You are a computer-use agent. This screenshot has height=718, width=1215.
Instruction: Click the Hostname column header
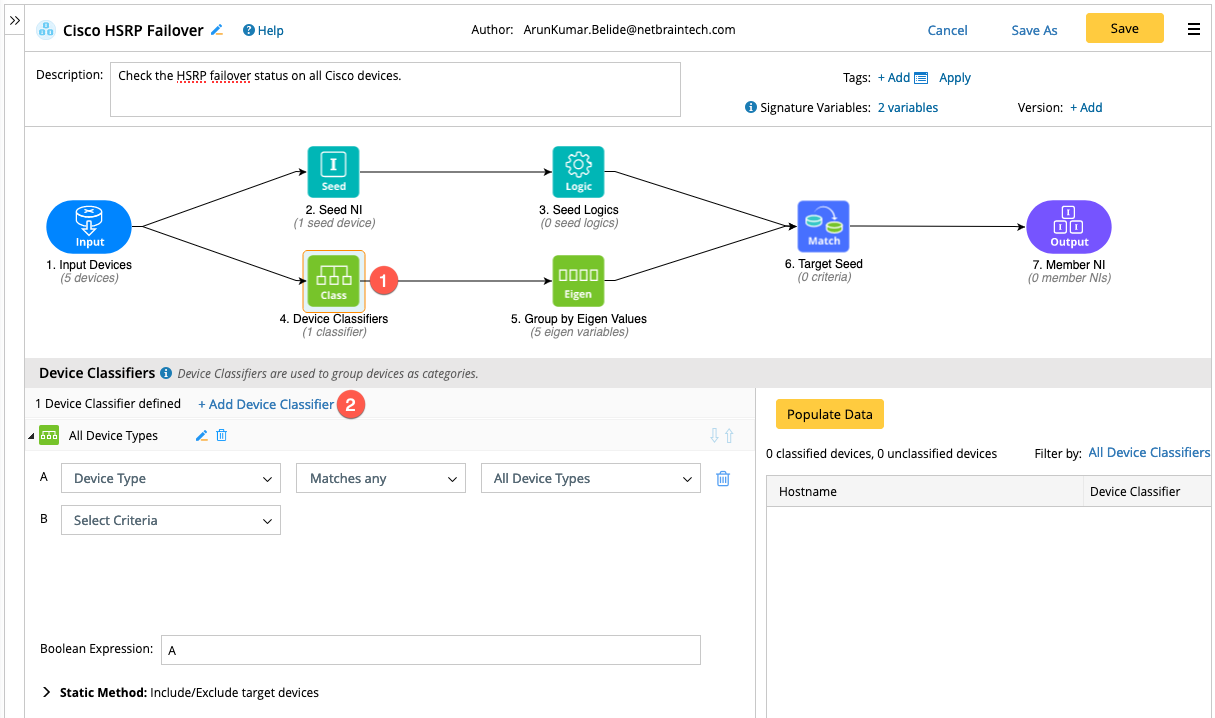(925, 491)
